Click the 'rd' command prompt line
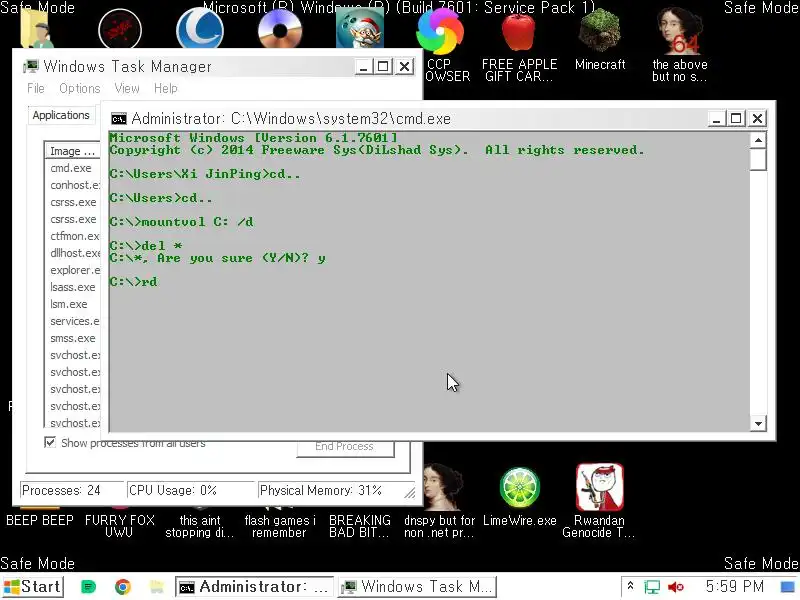This screenshot has height=600, width=800. (x=134, y=282)
